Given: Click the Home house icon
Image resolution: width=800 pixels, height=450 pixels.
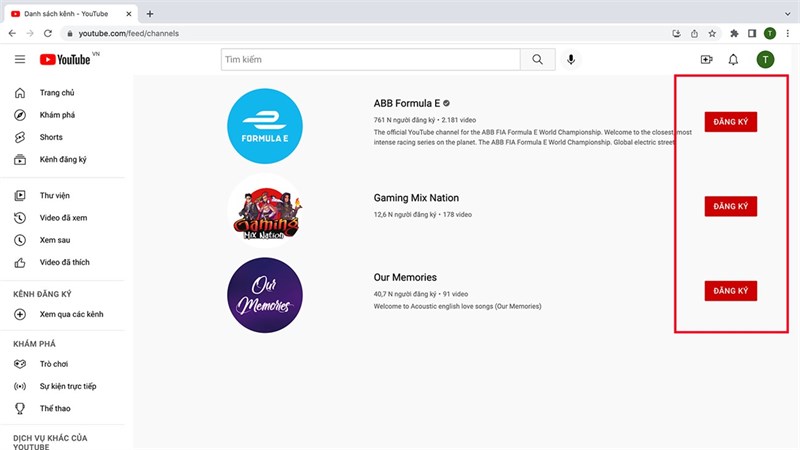Looking at the screenshot, I should 20,93.
